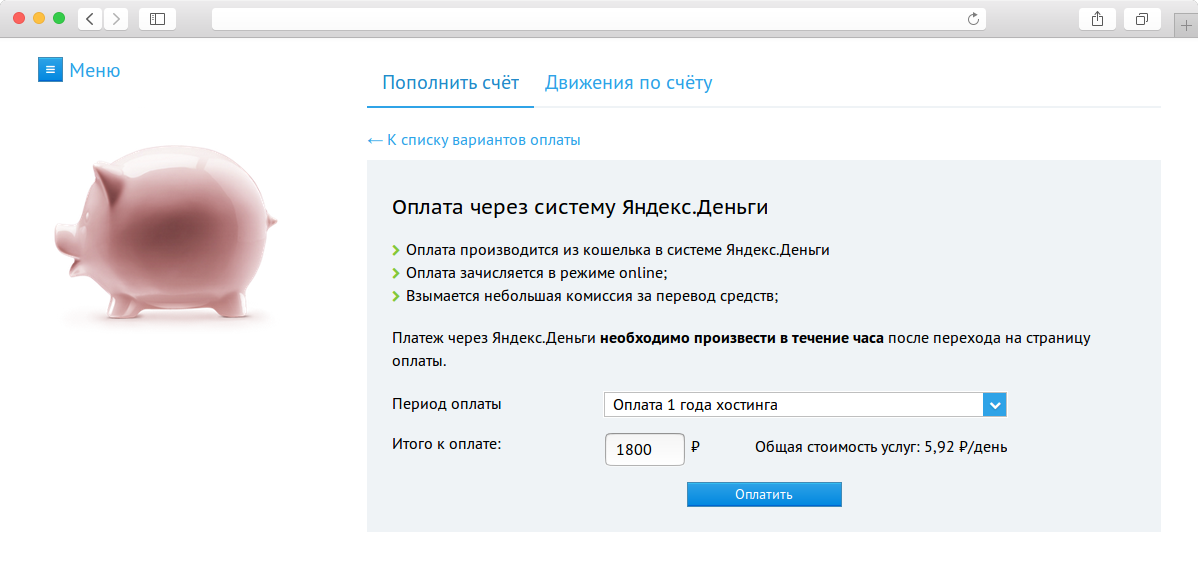Screen dimensions: 1198x576
Task: Follow the К списку вариантов оплаты link
Action: coord(474,141)
